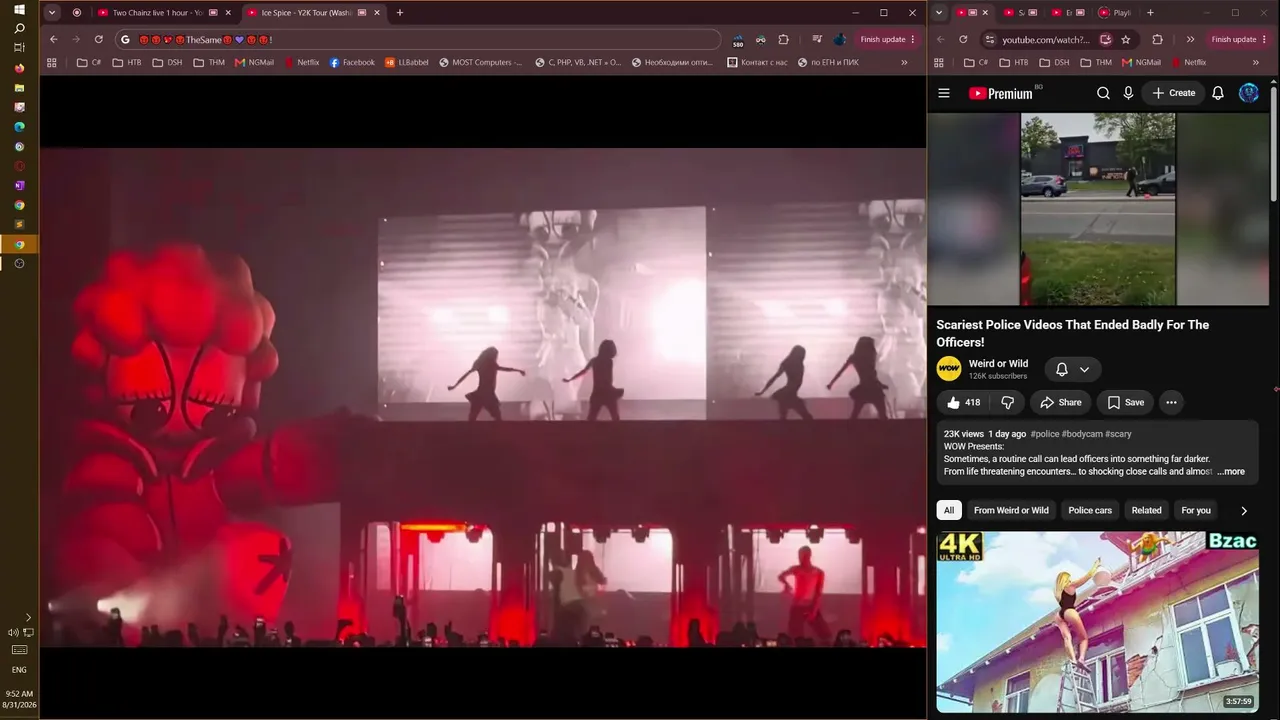Open Windows taskbar search

tap(19, 28)
